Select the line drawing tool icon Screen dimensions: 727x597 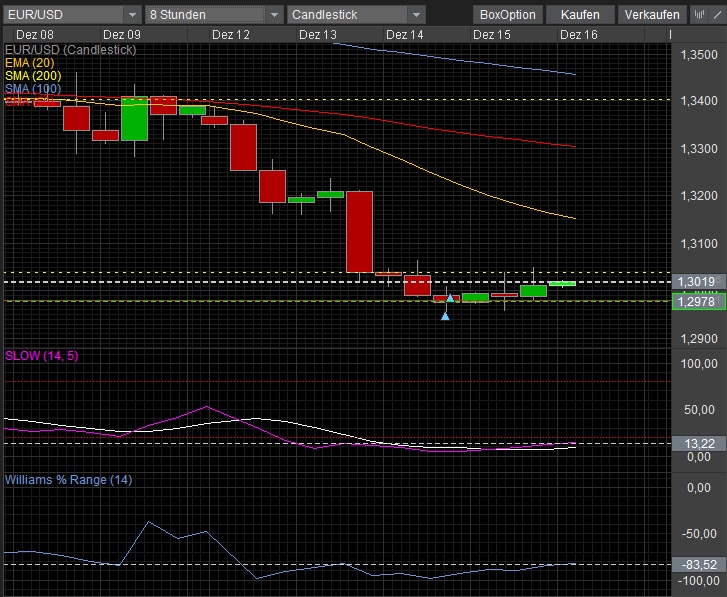pos(717,15)
